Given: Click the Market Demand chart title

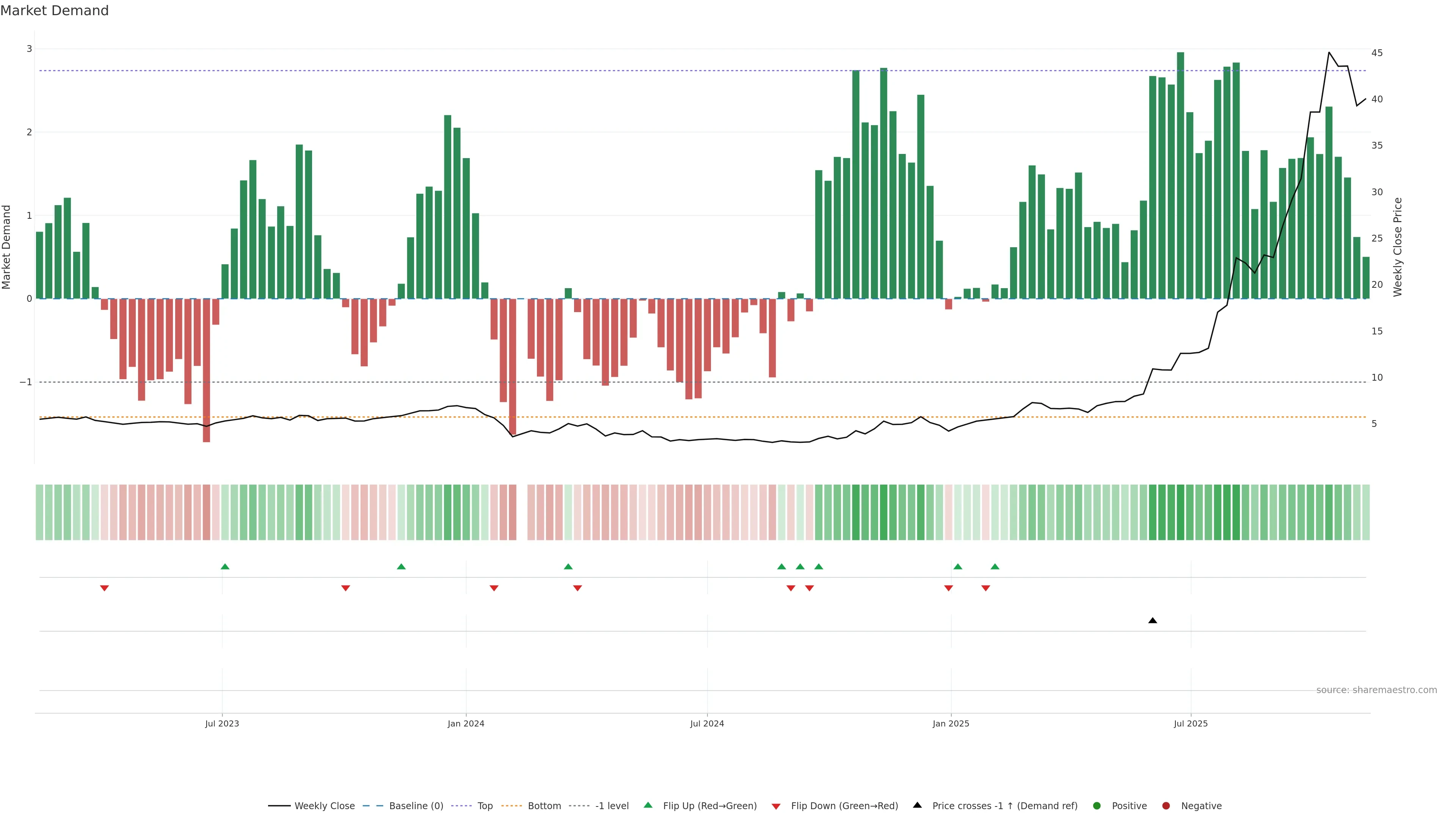Looking at the screenshot, I should pos(54,11).
